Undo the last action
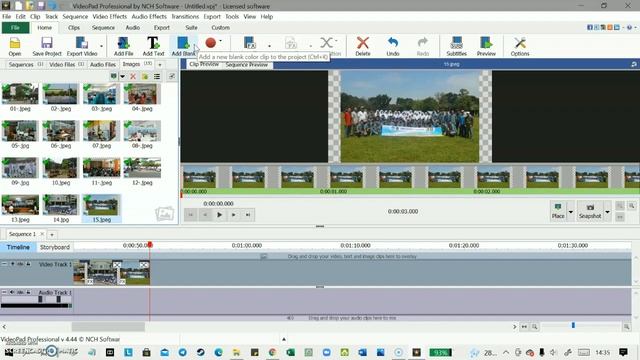The height and width of the screenshot is (360, 640). (x=393, y=46)
